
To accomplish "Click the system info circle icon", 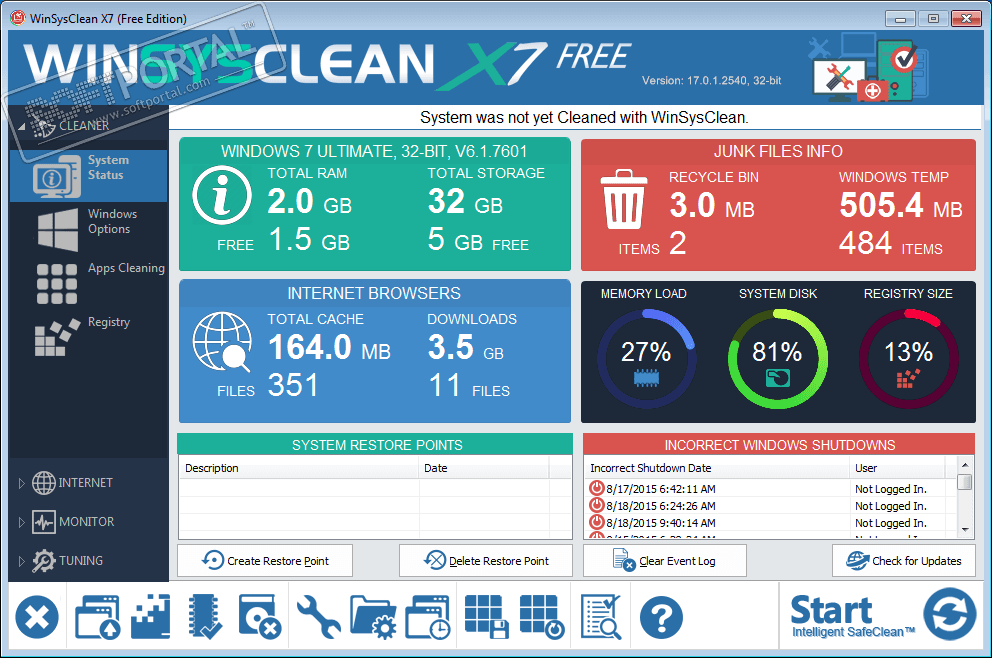I will click(x=222, y=196).
